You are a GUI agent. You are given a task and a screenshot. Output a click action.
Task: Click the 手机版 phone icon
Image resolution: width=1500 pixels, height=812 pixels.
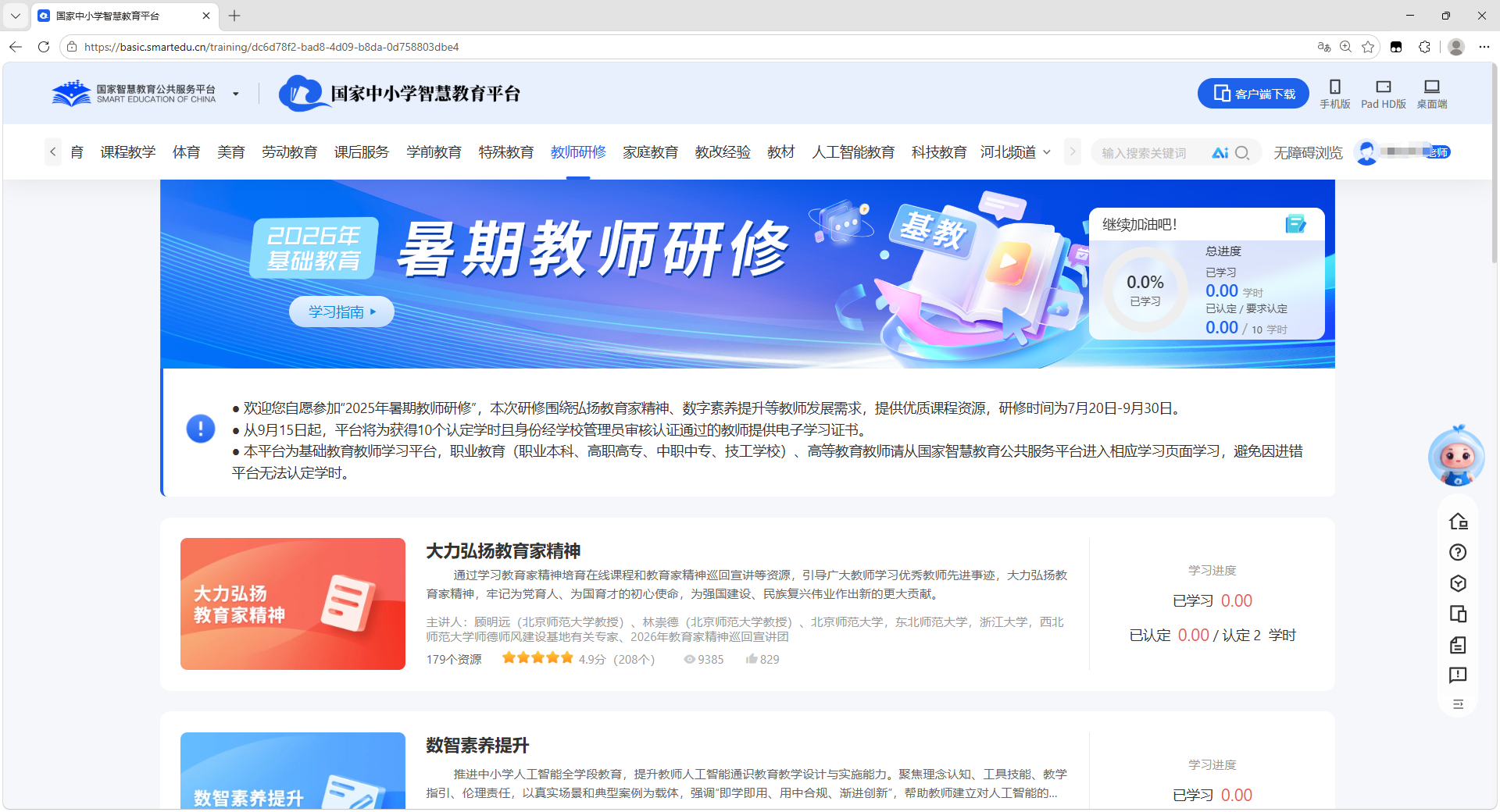(x=1335, y=87)
